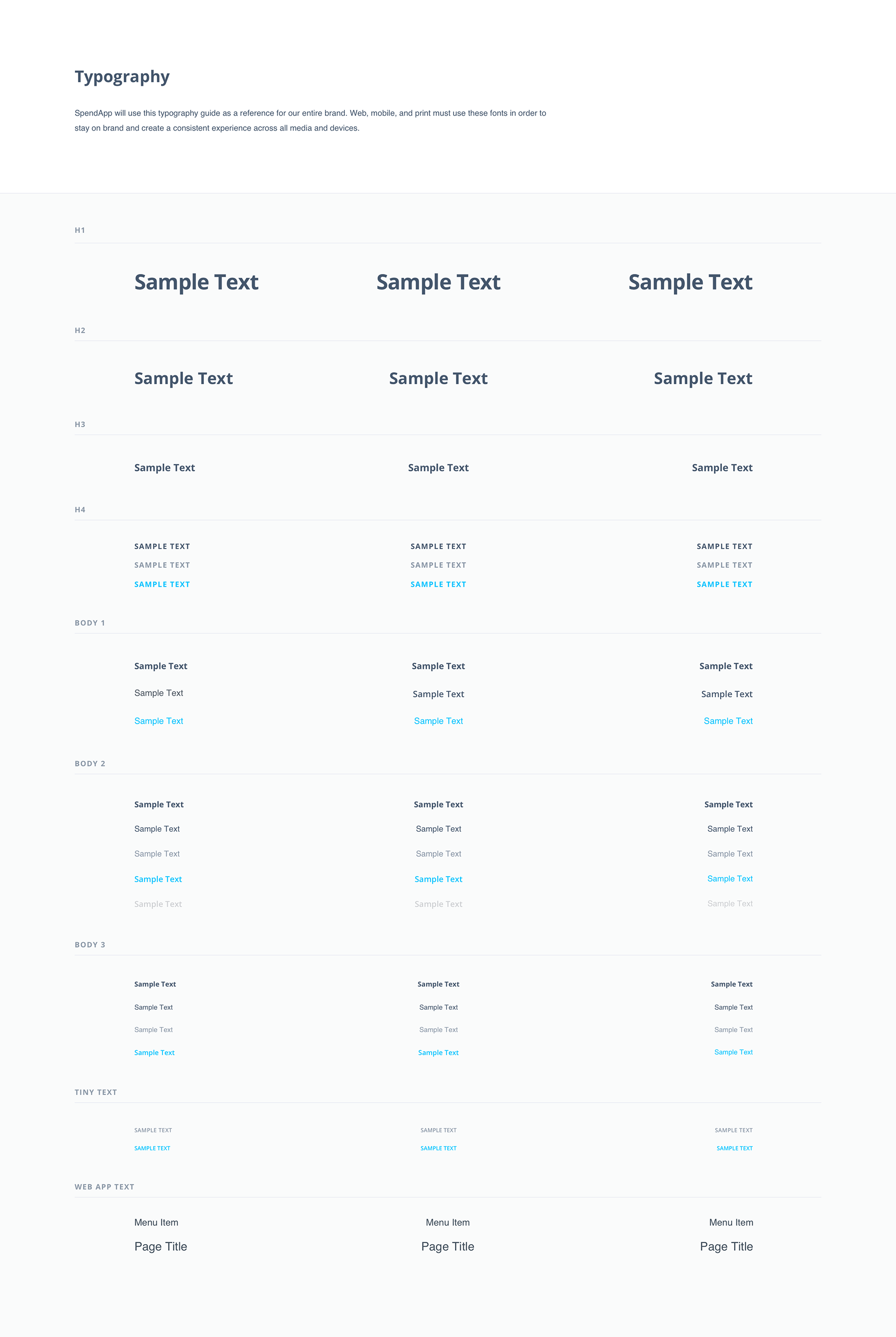
Task: Select the centered H2 Sample Text
Action: [438, 379]
